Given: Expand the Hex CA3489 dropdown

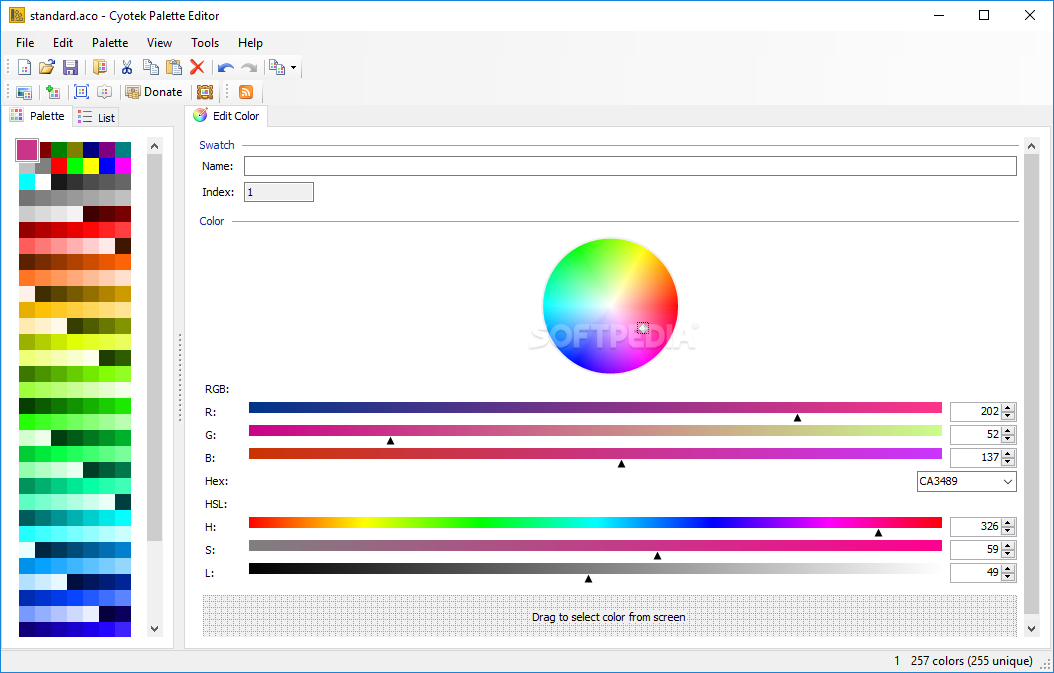Looking at the screenshot, I should (1007, 481).
